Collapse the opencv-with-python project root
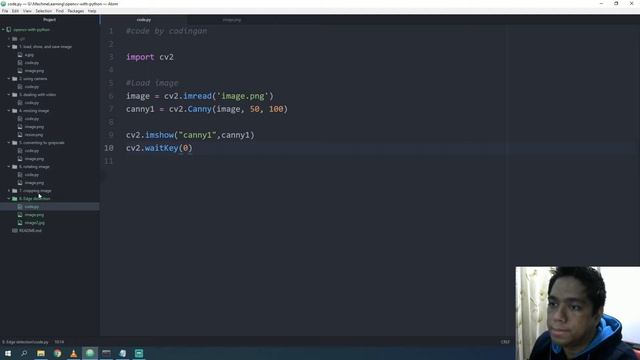 click(3, 30)
